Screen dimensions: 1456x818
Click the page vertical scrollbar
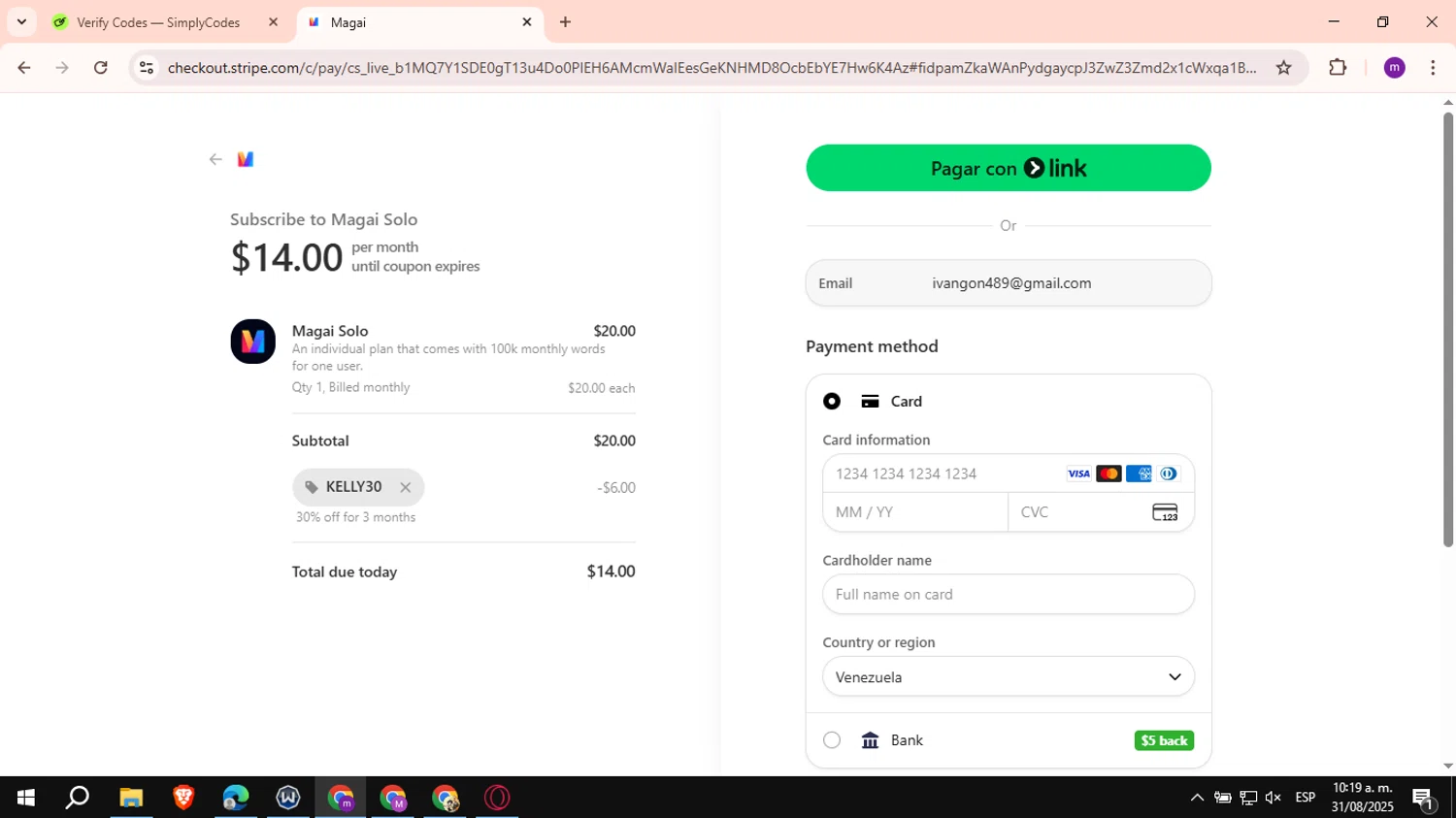(x=1448, y=330)
